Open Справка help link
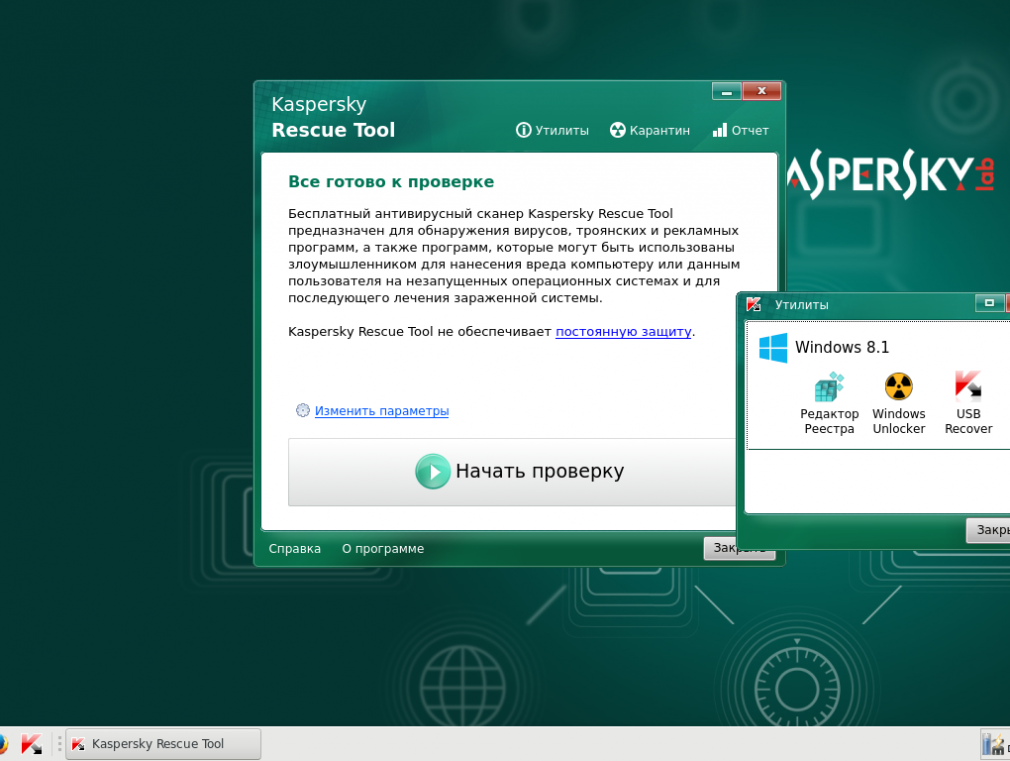The height and width of the screenshot is (761, 1010). pos(294,548)
